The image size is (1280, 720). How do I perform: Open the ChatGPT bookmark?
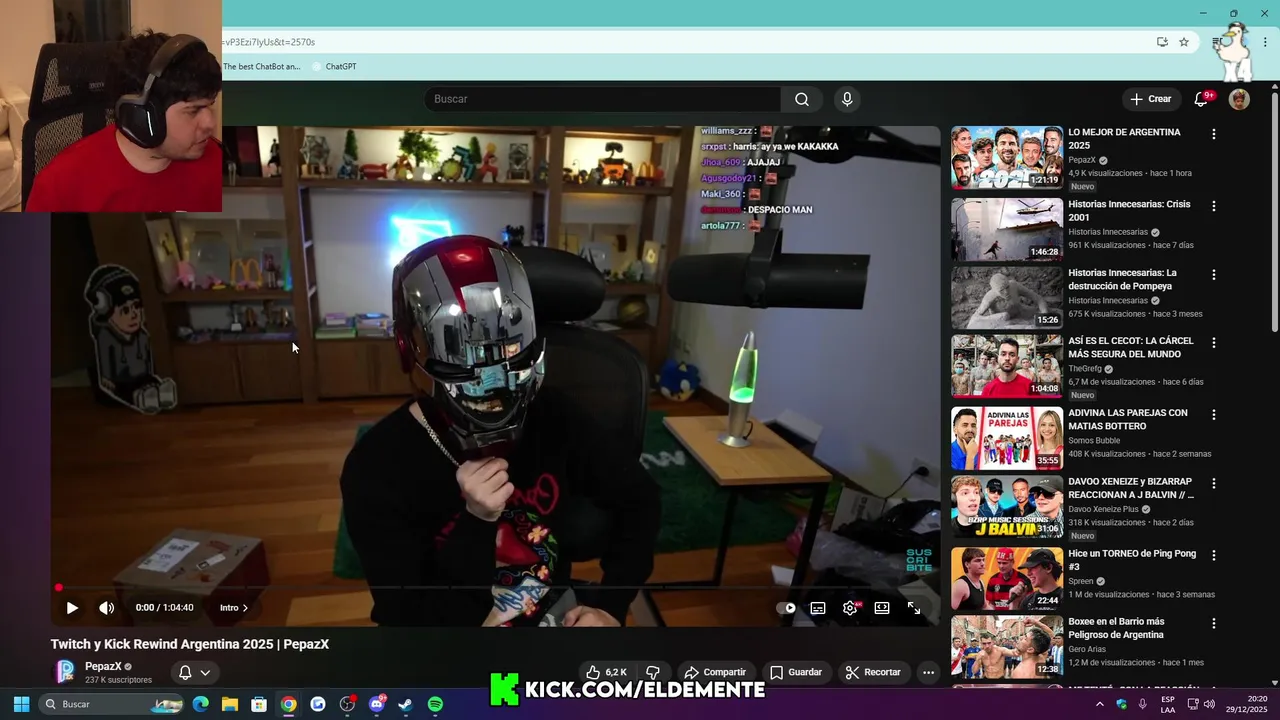coord(334,67)
